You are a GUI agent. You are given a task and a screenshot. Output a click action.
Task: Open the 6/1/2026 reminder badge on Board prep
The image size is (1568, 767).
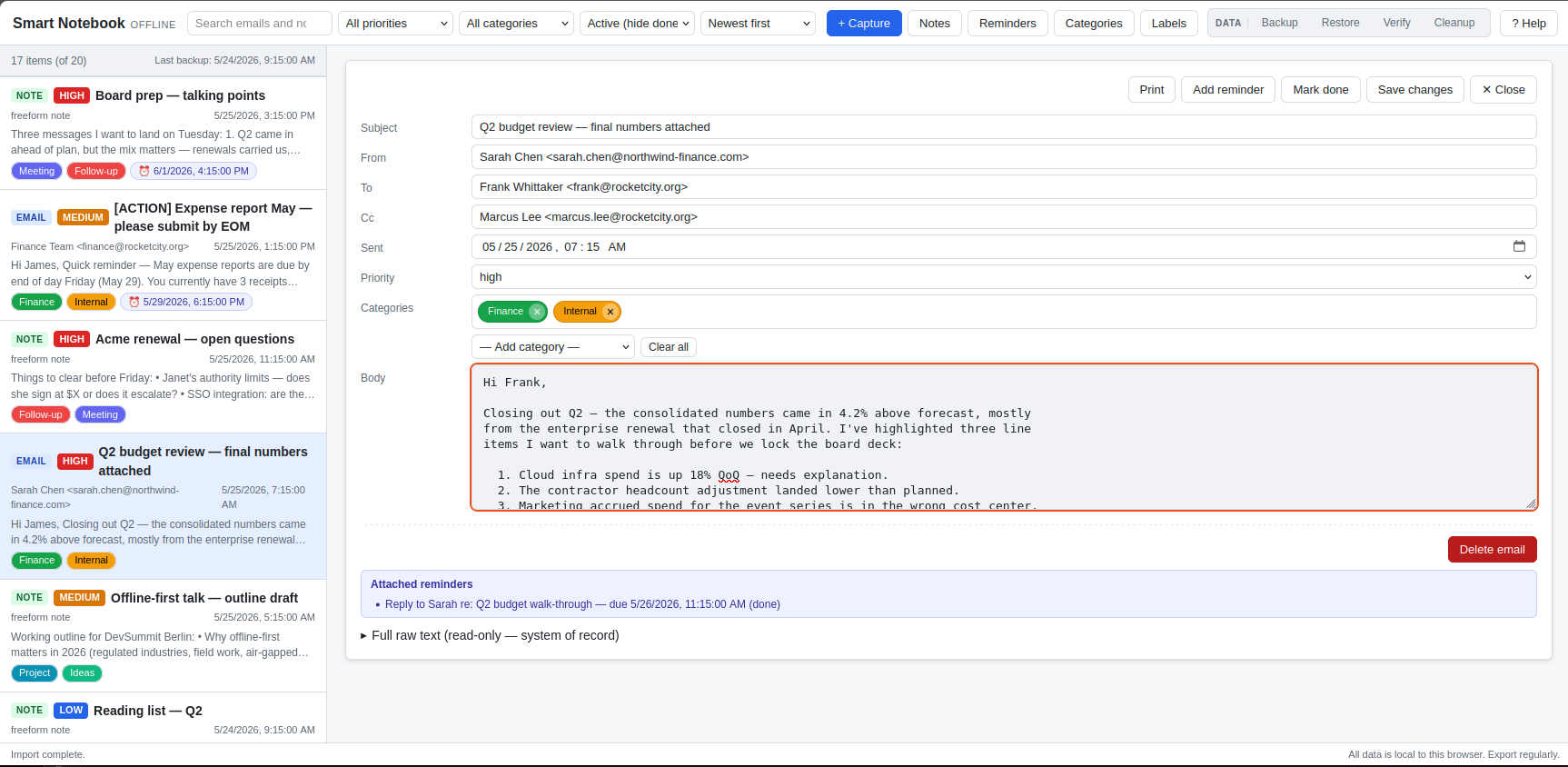coord(194,171)
